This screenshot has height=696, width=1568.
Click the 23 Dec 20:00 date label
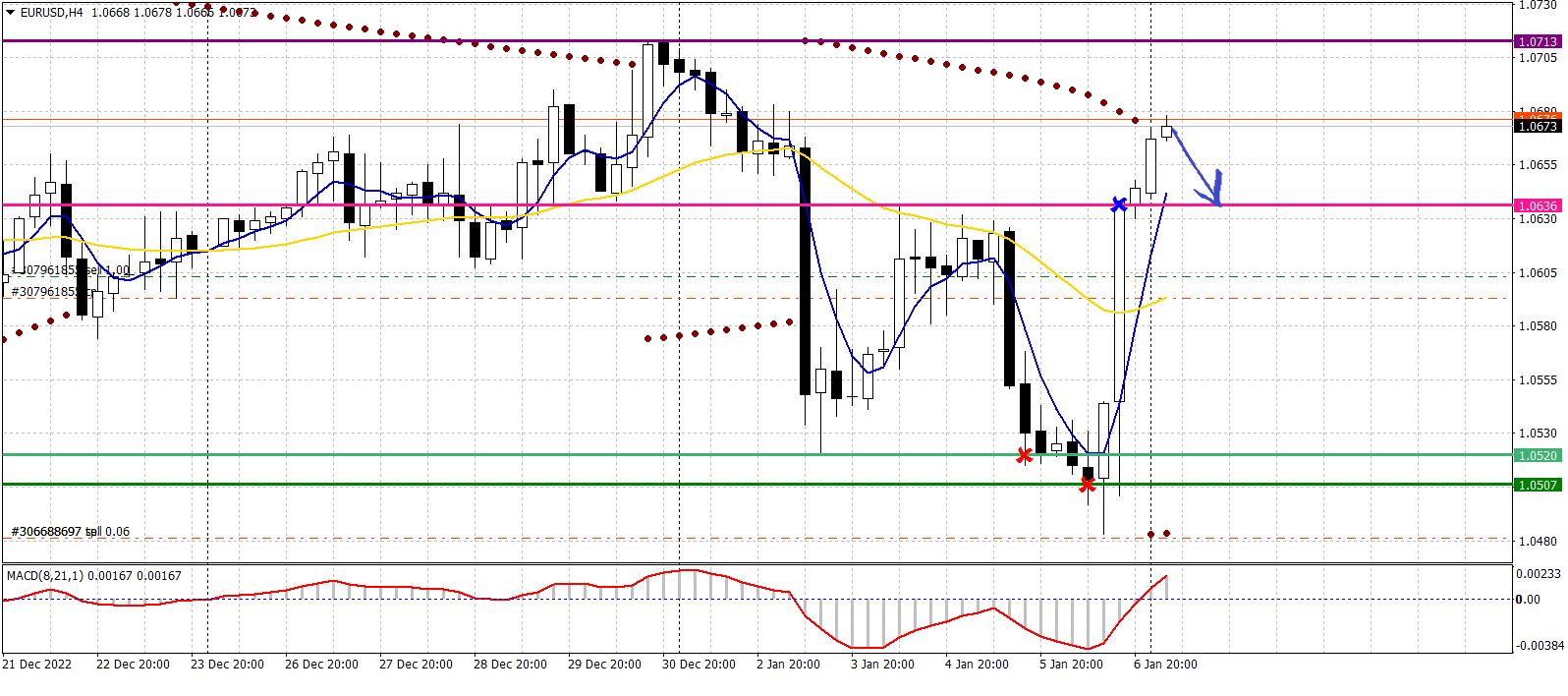coord(227,665)
